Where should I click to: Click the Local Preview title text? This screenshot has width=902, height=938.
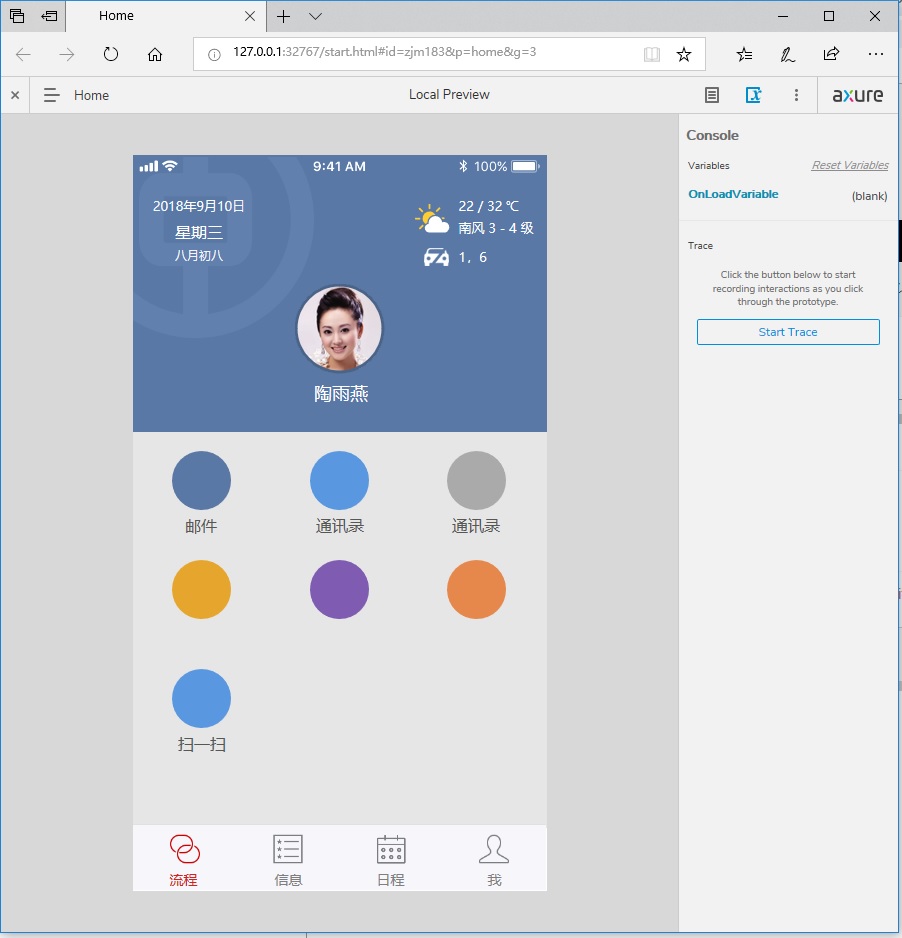pos(449,95)
